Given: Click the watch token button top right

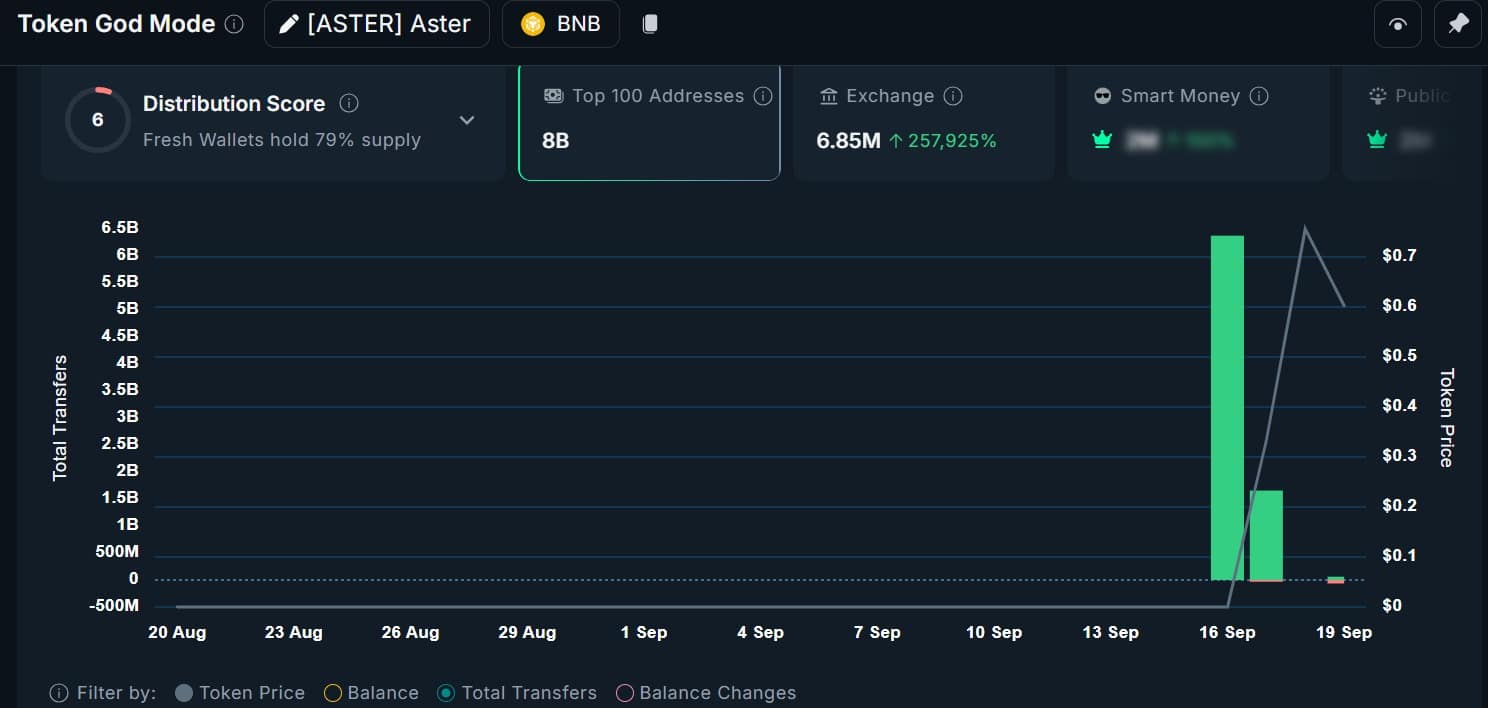Looking at the screenshot, I should (1397, 23).
